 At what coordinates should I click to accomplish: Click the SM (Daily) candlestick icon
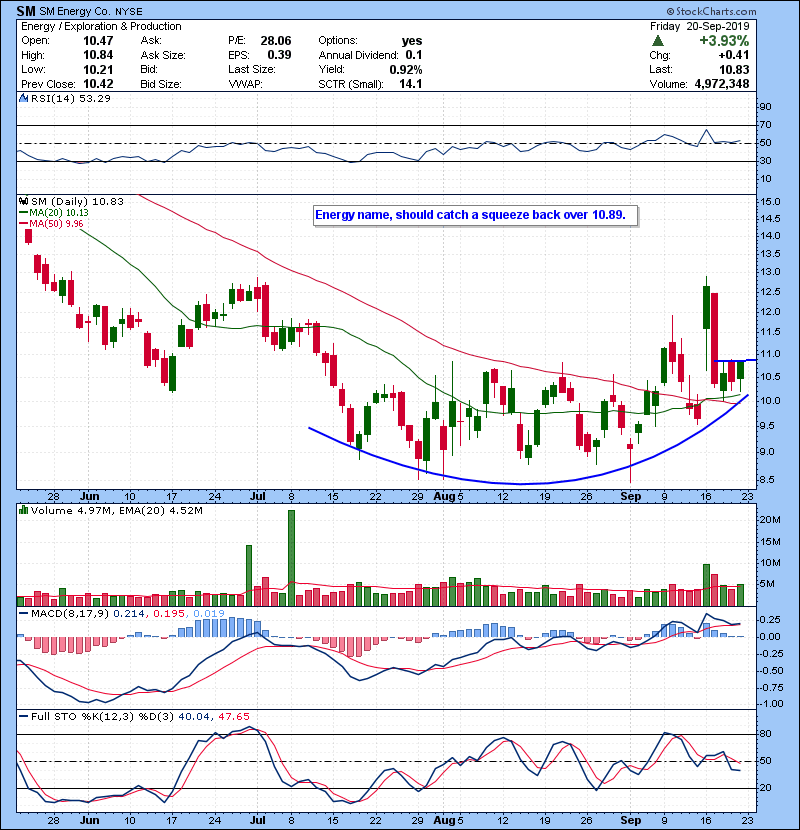pos(23,201)
